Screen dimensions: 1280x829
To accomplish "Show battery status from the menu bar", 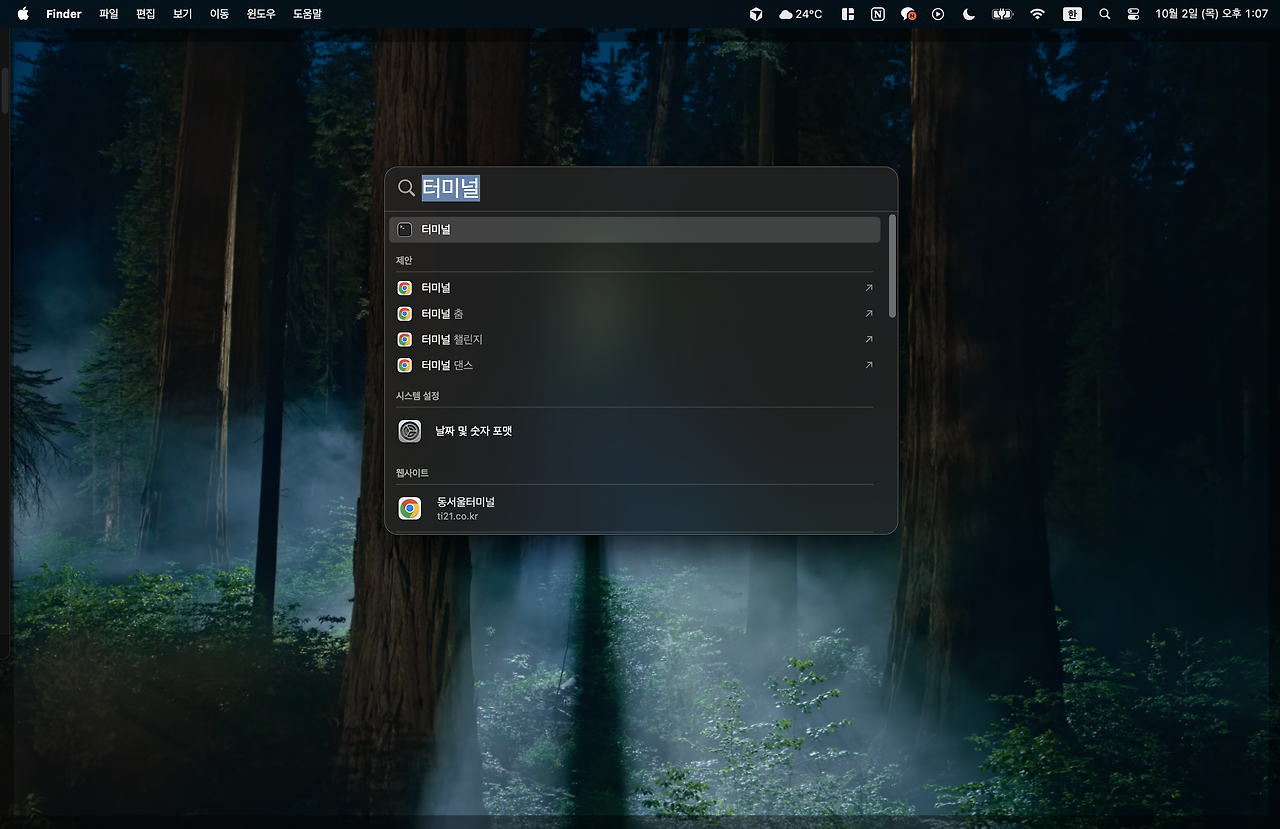I will [1002, 14].
